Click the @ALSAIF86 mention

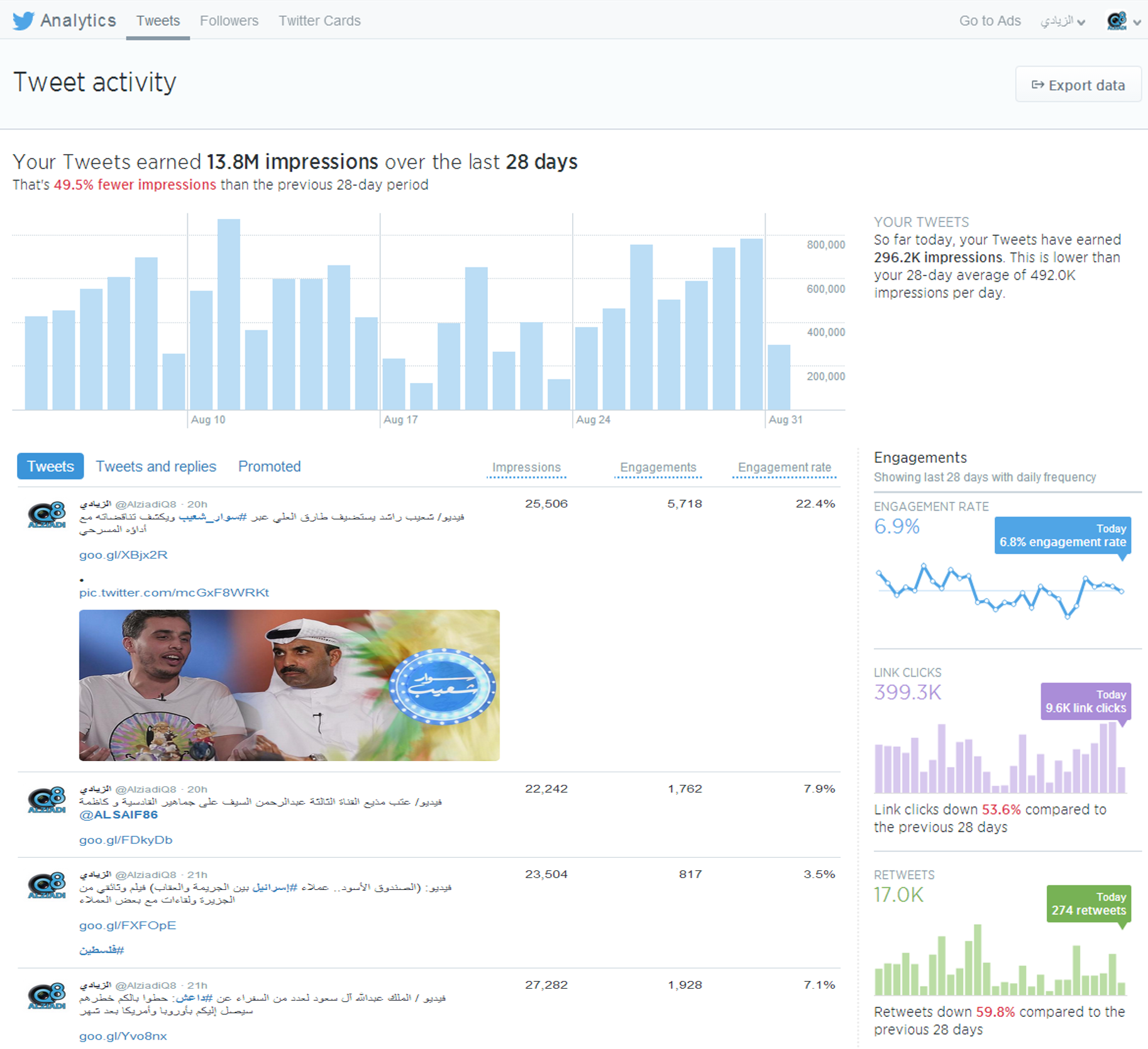pos(118,814)
